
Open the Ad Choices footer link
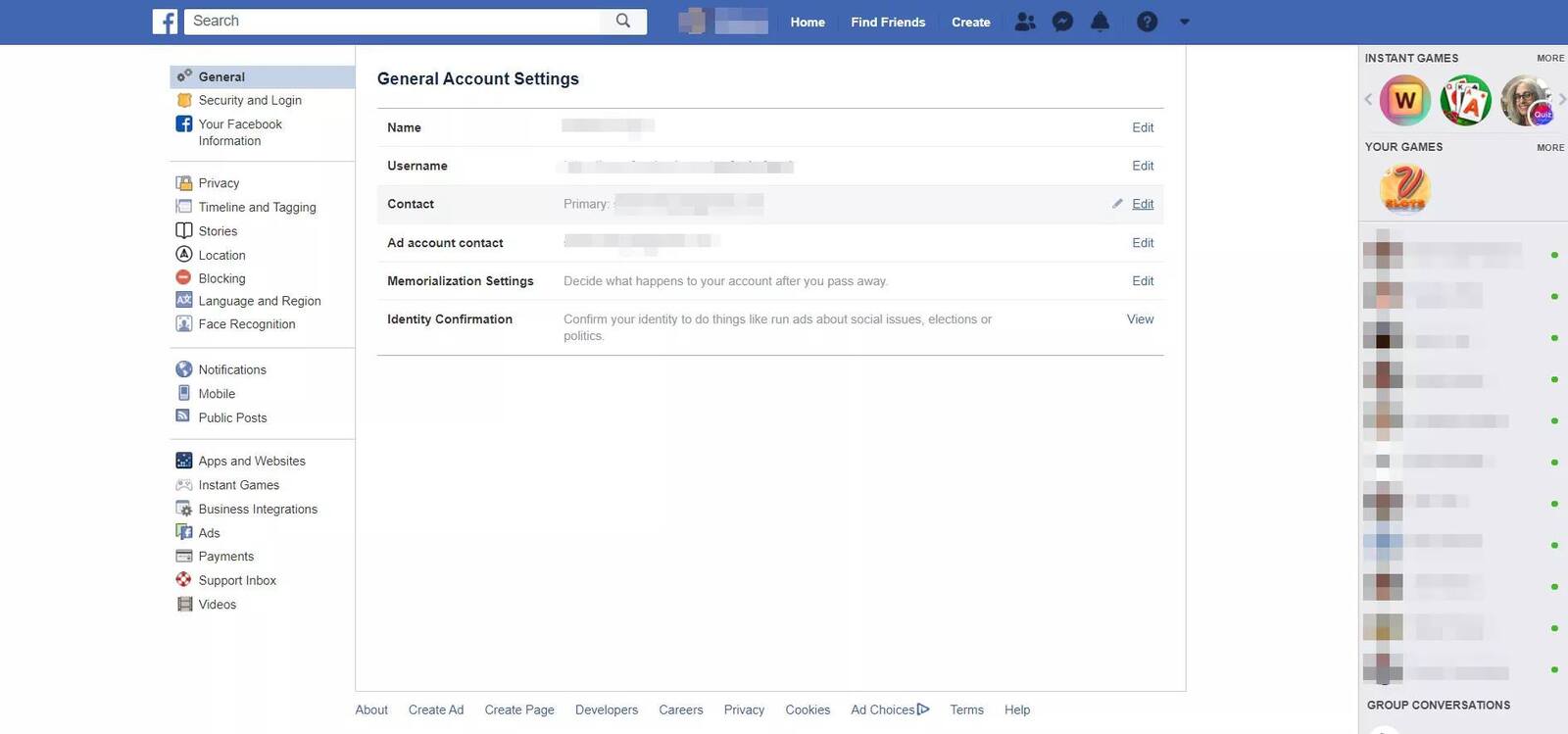(890, 710)
